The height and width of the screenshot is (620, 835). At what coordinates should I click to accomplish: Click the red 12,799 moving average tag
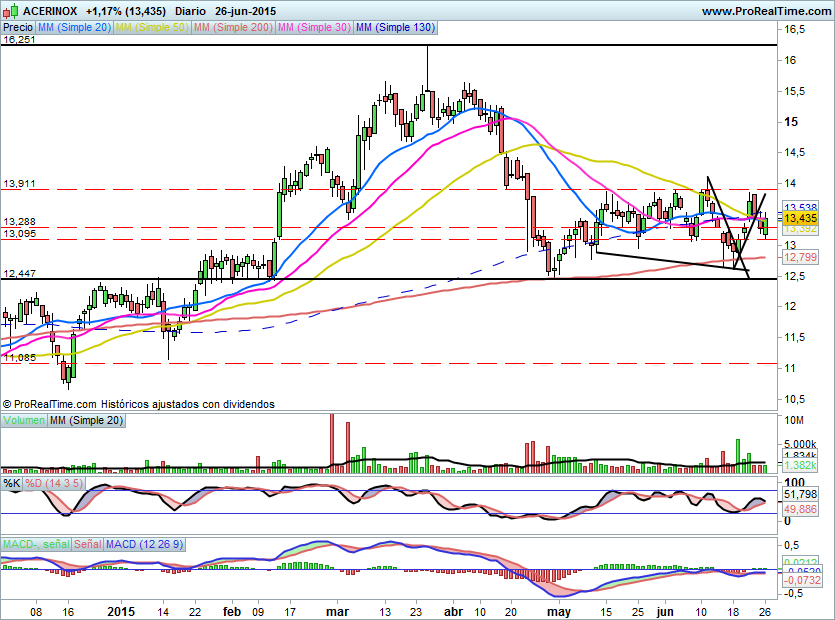pos(800,257)
